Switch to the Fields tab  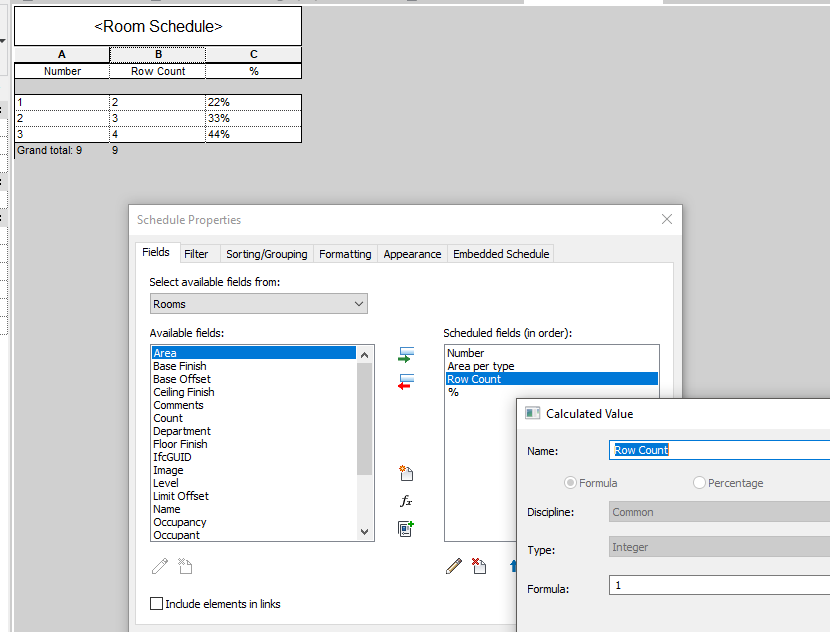[x=156, y=252]
